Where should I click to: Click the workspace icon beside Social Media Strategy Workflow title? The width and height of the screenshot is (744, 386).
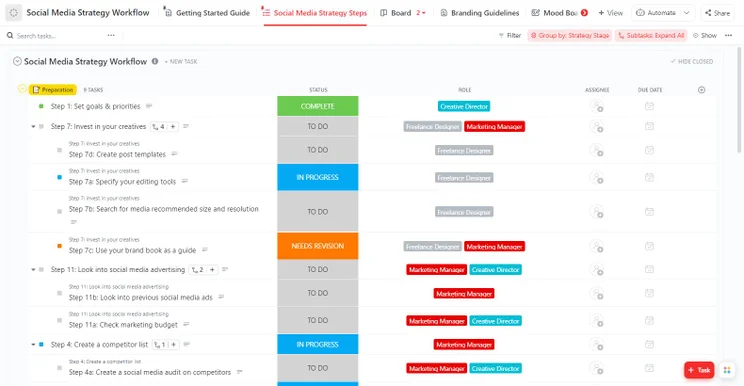pos(13,13)
